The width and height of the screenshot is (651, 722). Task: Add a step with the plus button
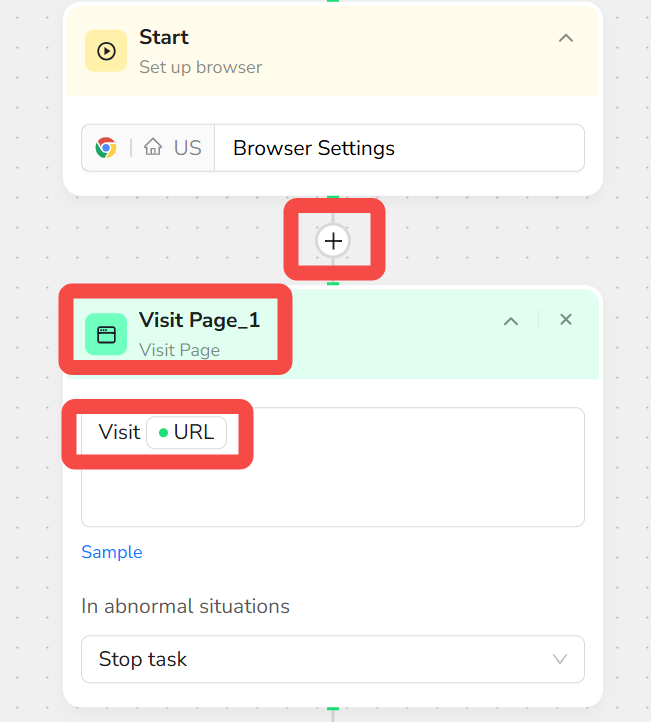pyautogui.click(x=333, y=241)
